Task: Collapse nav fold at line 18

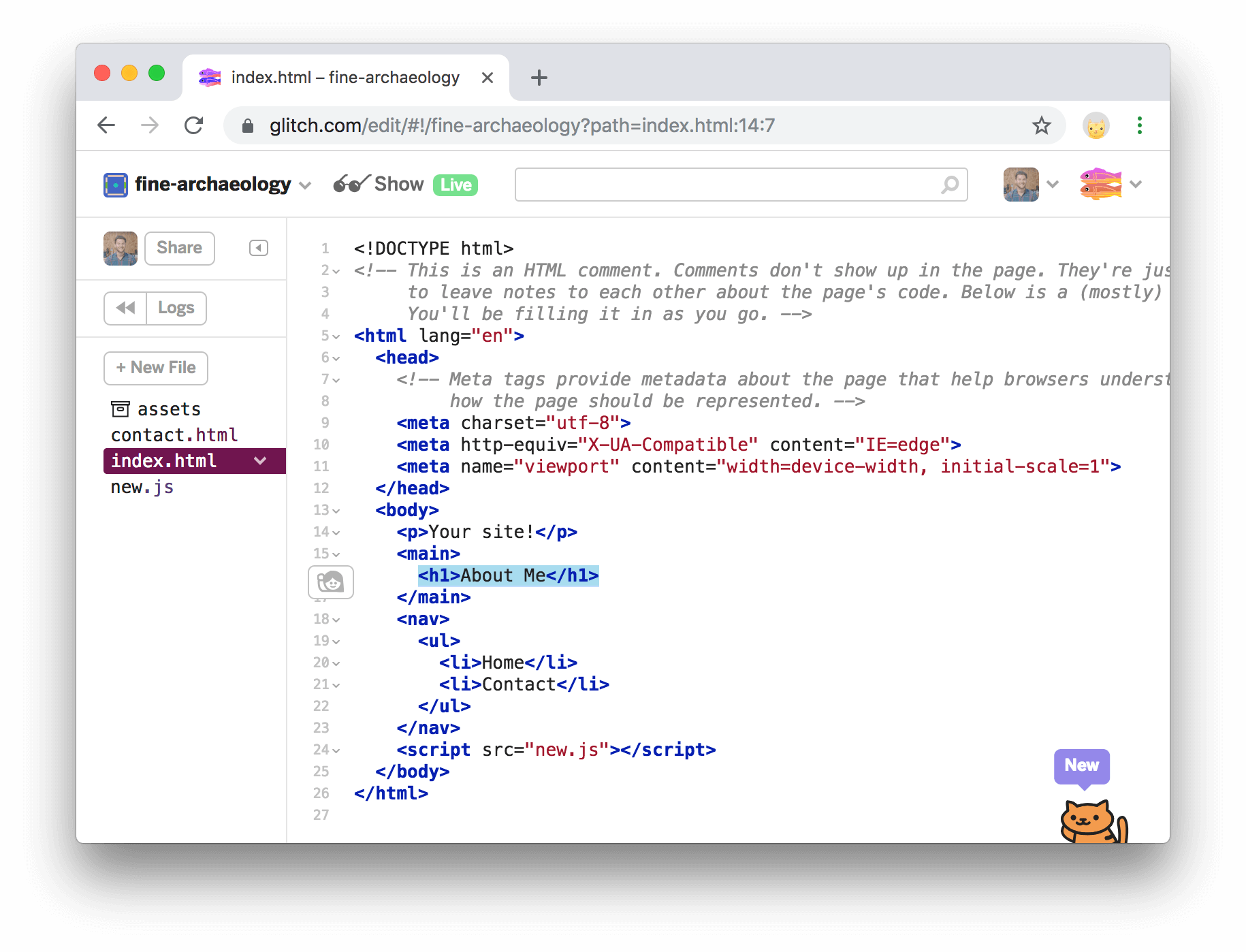Action: click(x=336, y=620)
